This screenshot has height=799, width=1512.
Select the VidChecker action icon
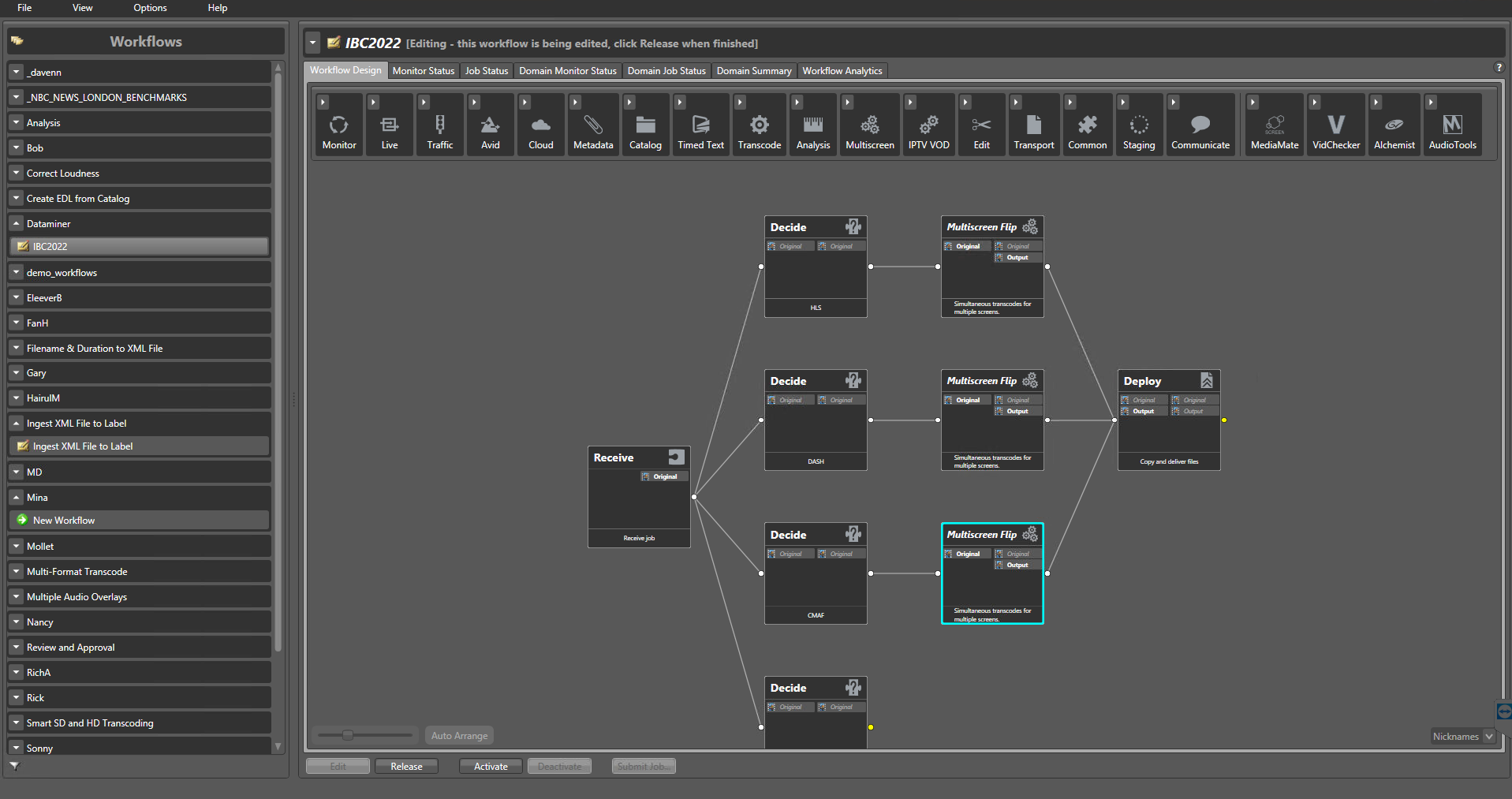click(1336, 125)
